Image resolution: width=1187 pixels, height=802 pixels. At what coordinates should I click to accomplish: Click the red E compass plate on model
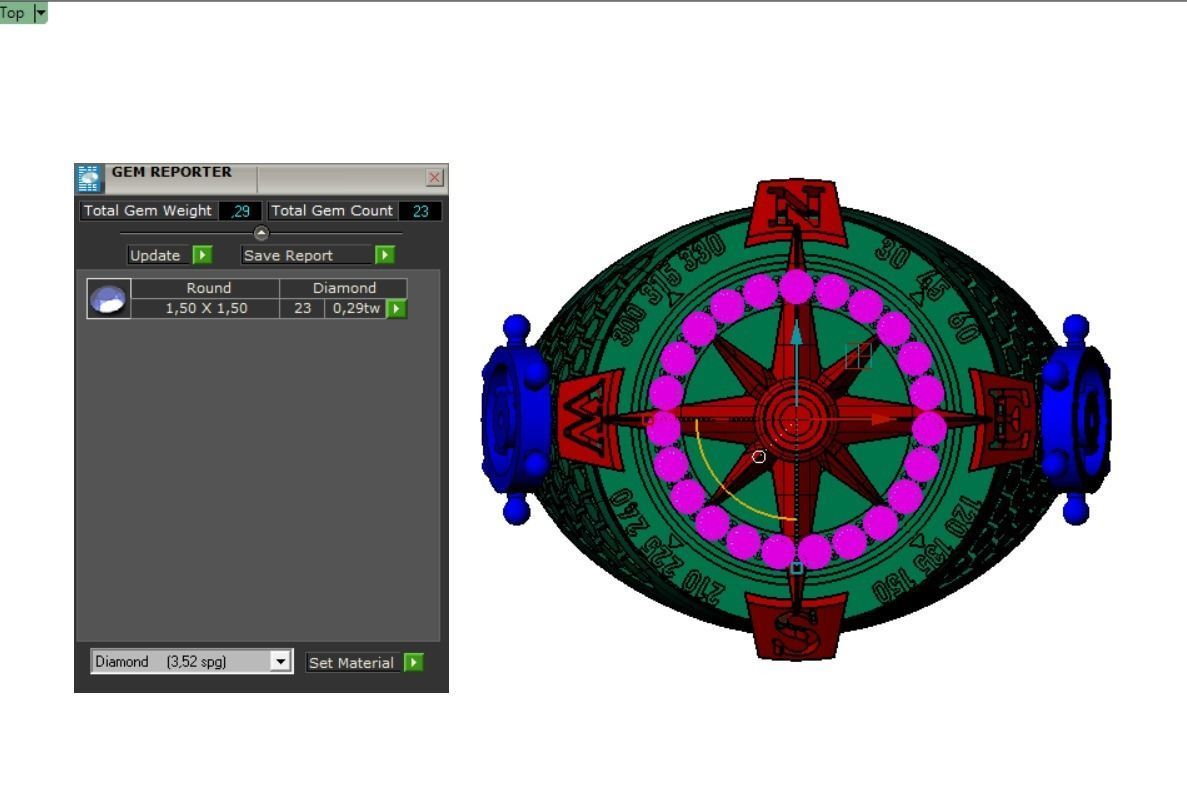point(1003,419)
